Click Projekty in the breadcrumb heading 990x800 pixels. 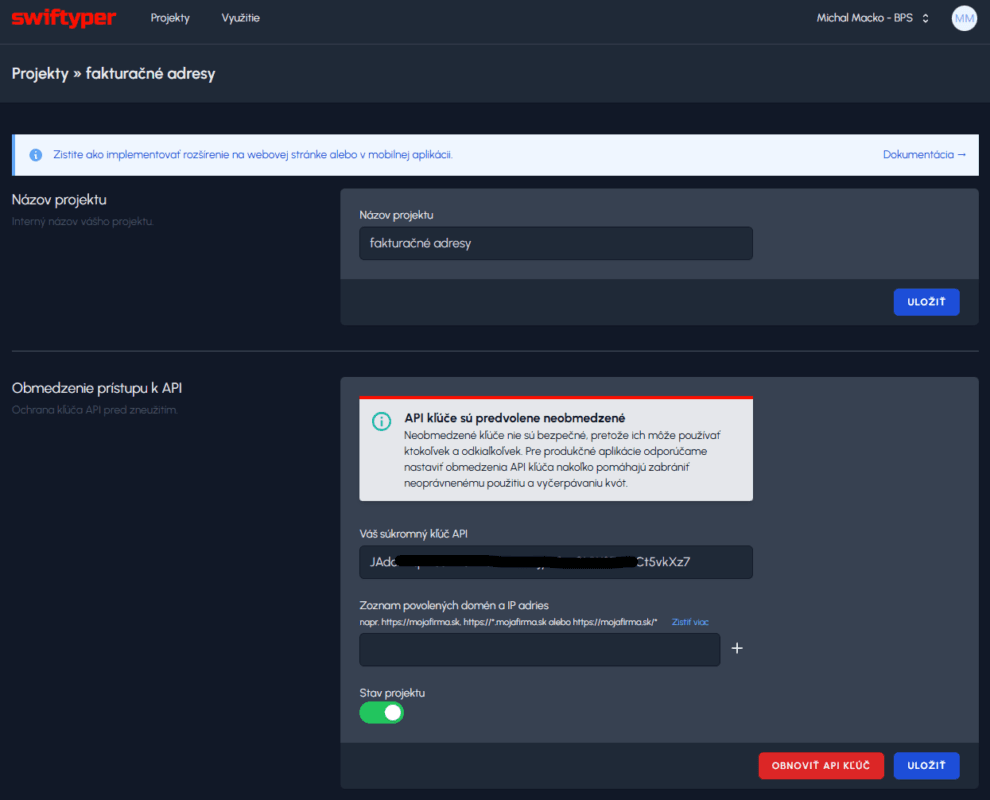(x=40, y=74)
